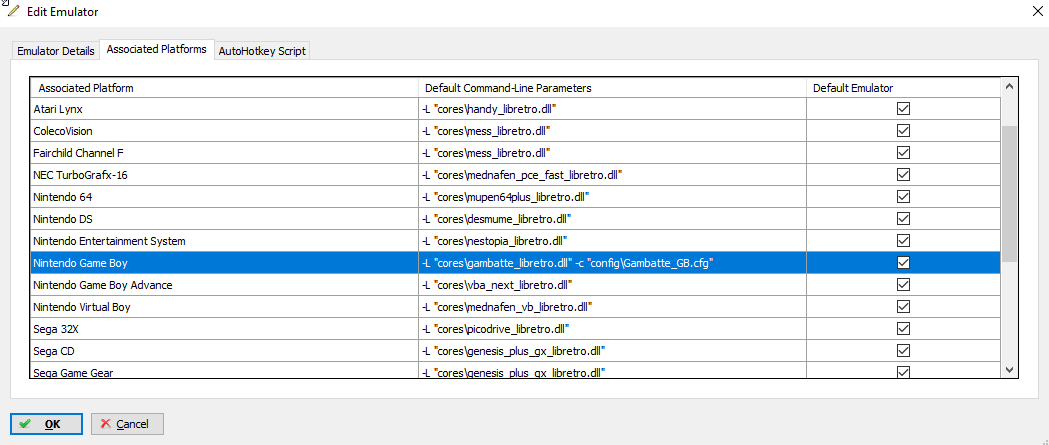Toggle Default Emulator for Nintendo DS
The image size is (1049, 445).
tap(903, 219)
